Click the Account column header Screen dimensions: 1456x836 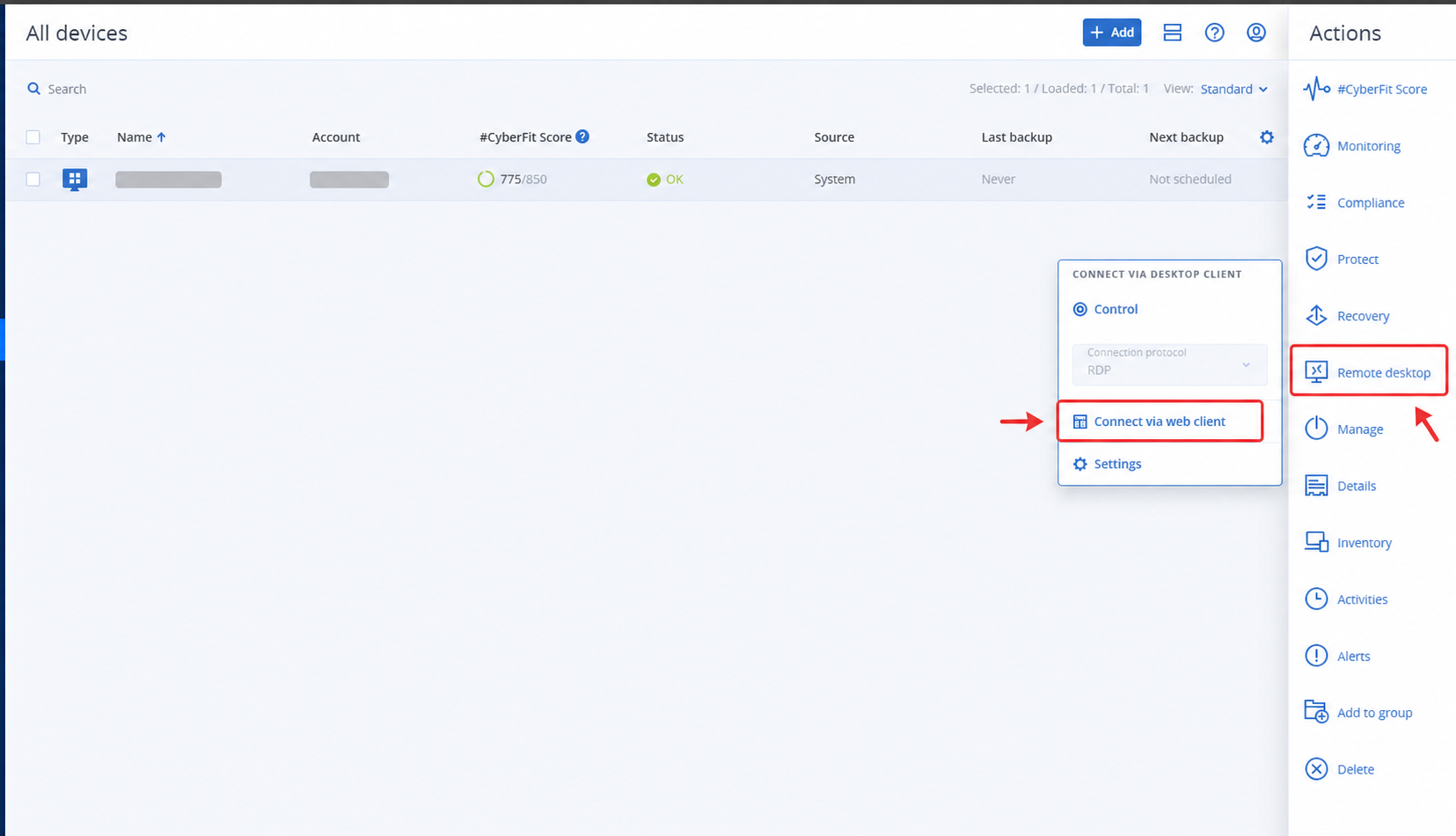click(x=336, y=137)
